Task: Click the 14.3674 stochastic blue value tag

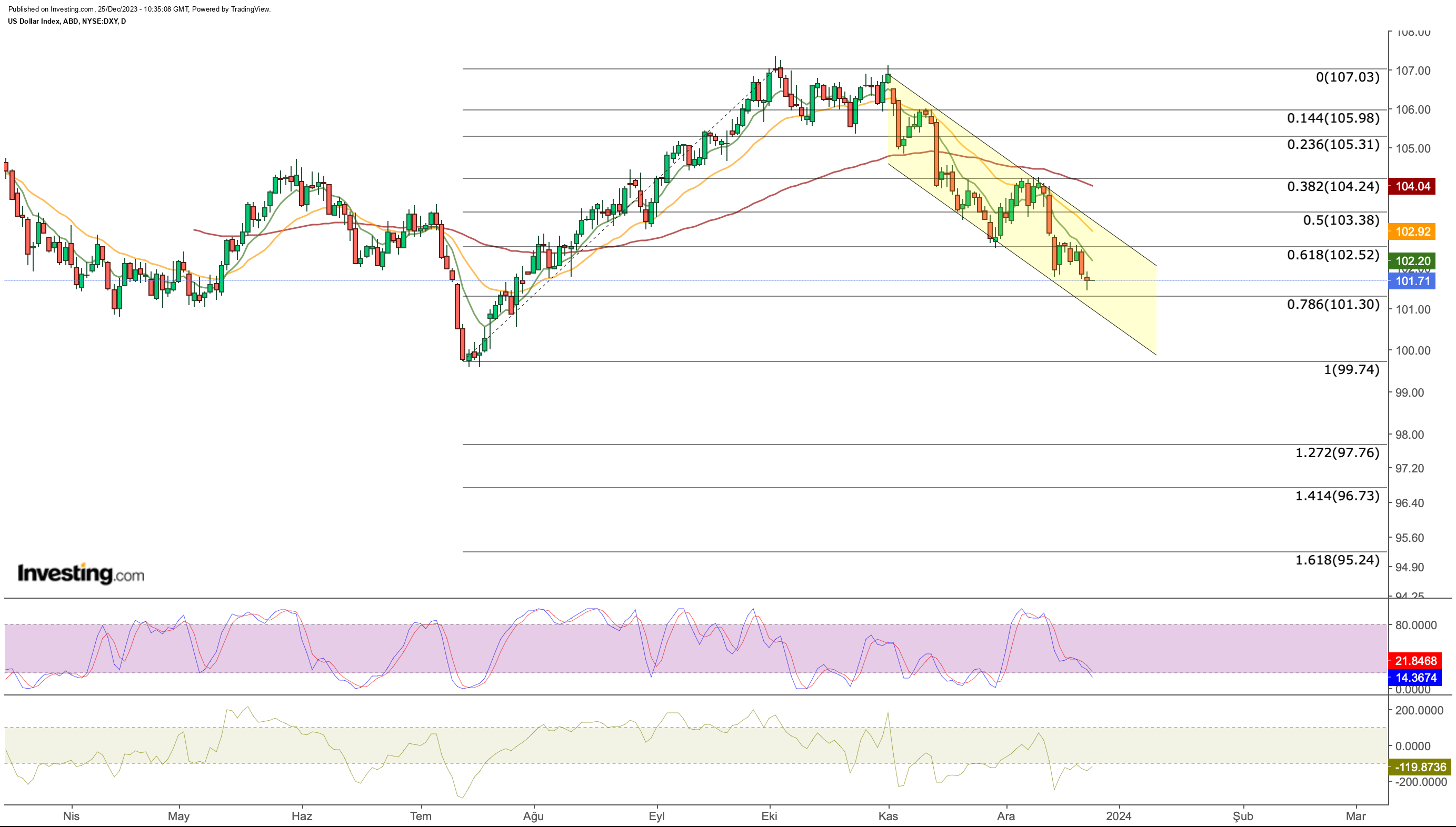Action: 1414,677
